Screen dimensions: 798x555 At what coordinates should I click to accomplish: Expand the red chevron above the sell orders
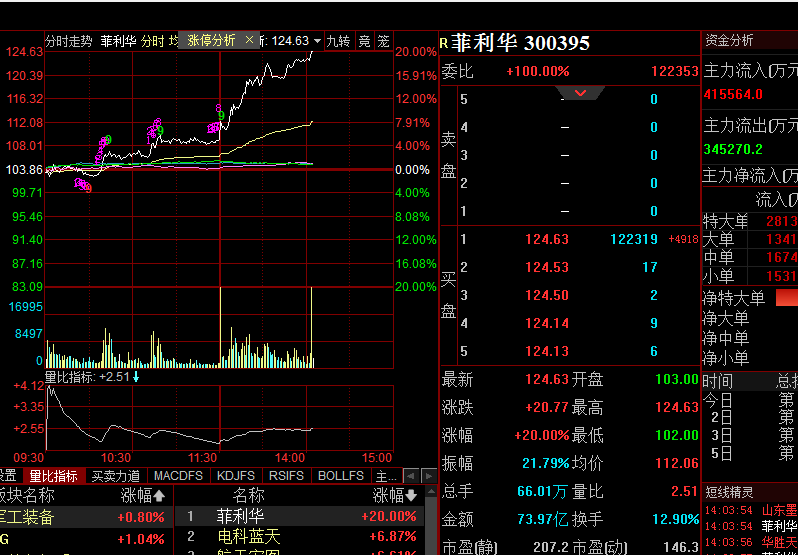click(x=580, y=93)
